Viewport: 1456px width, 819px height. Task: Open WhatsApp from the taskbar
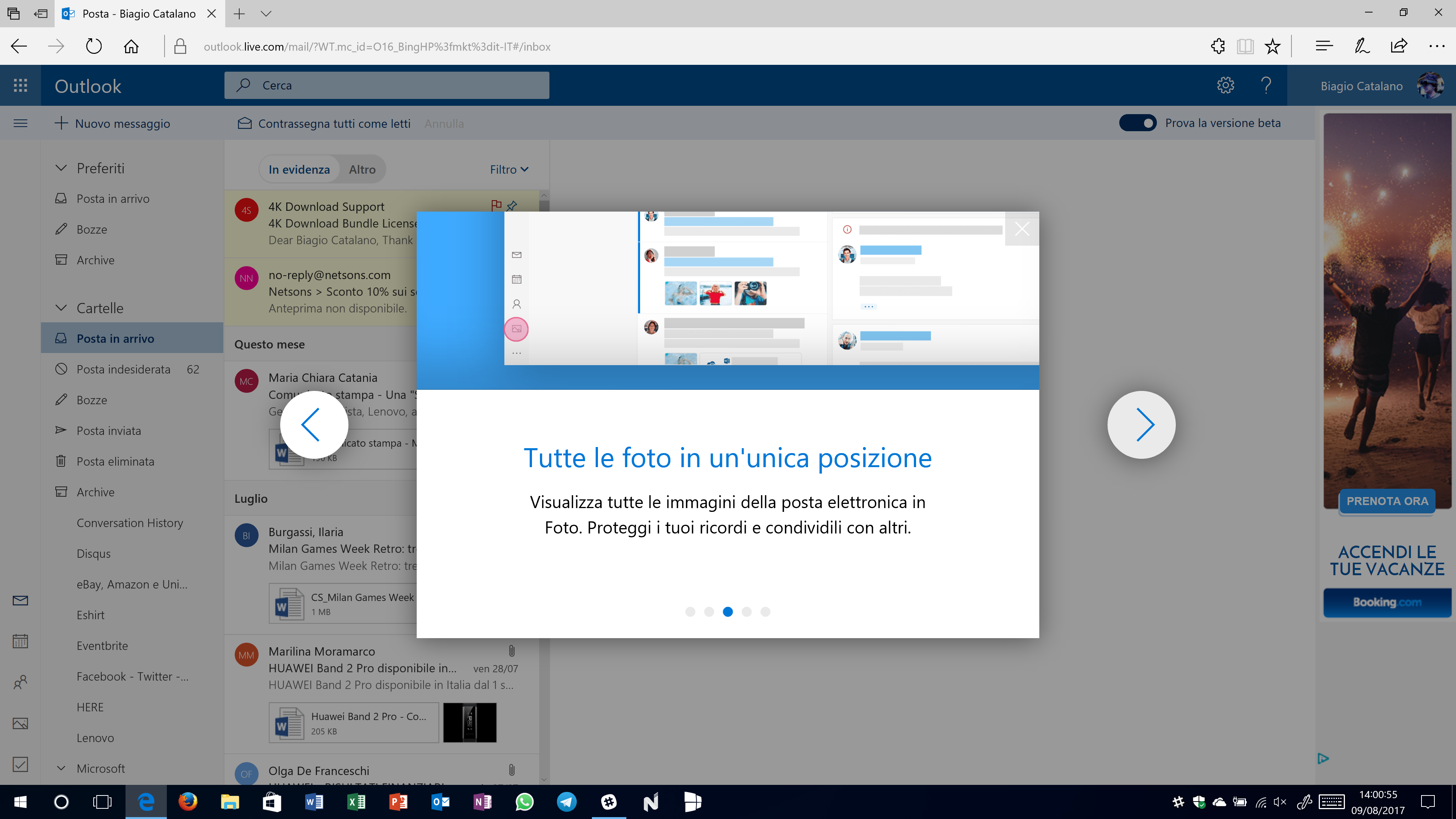(524, 802)
